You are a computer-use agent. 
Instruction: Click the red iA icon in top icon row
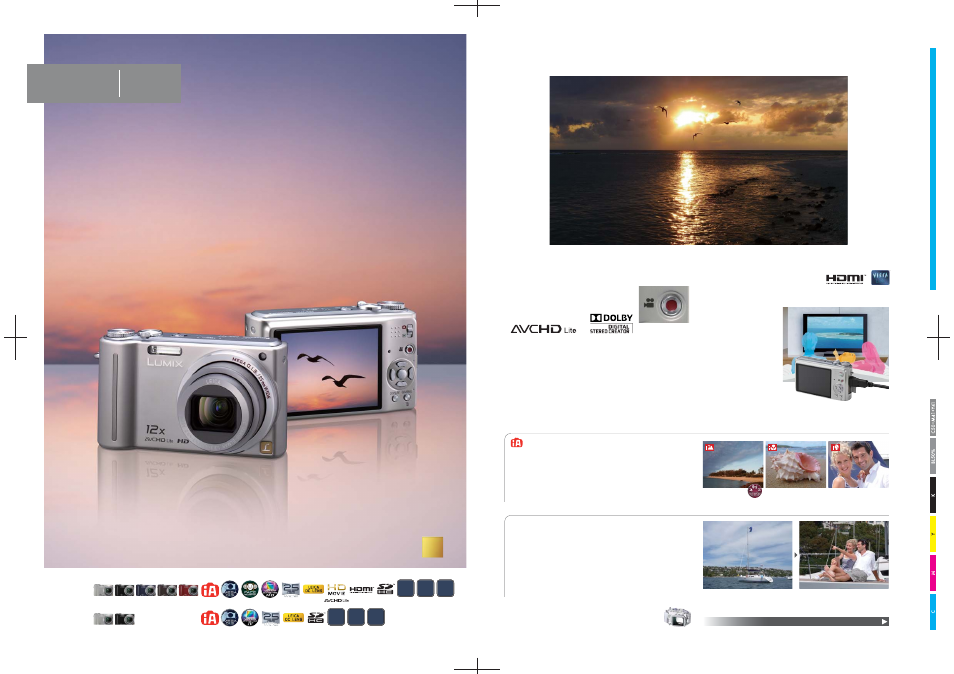coord(210,589)
